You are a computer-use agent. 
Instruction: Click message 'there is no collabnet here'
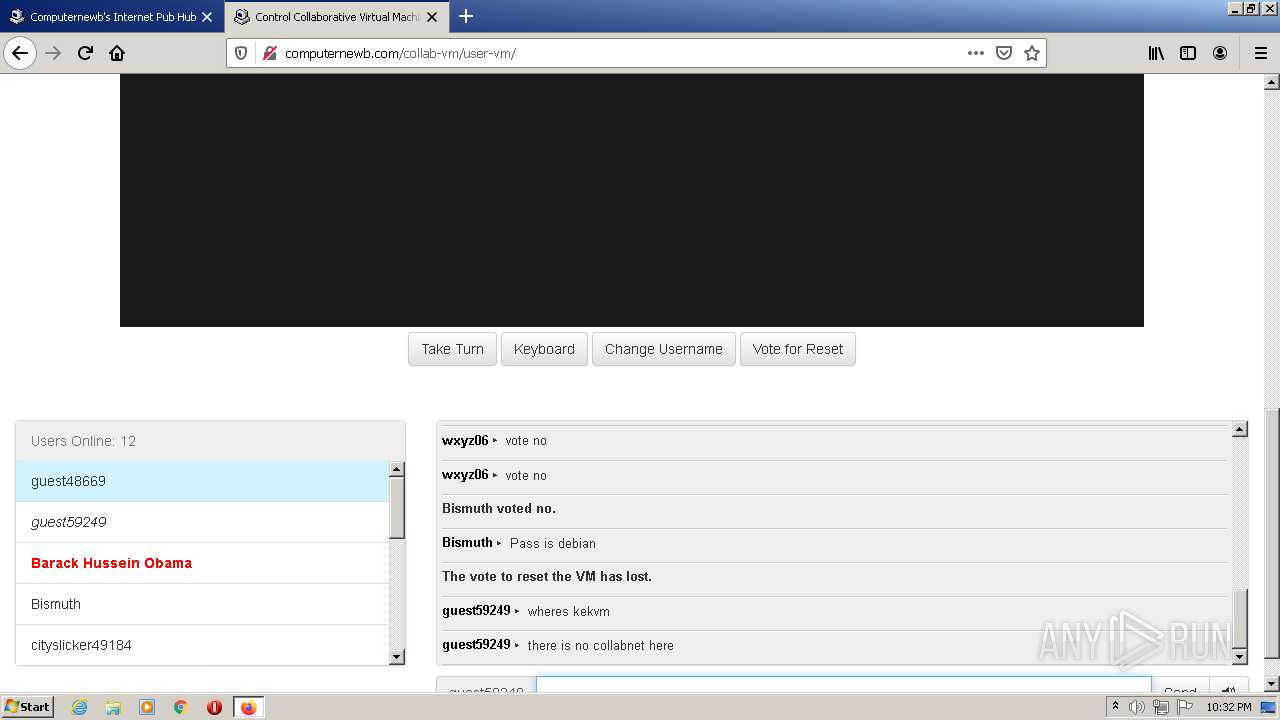(x=601, y=645)
